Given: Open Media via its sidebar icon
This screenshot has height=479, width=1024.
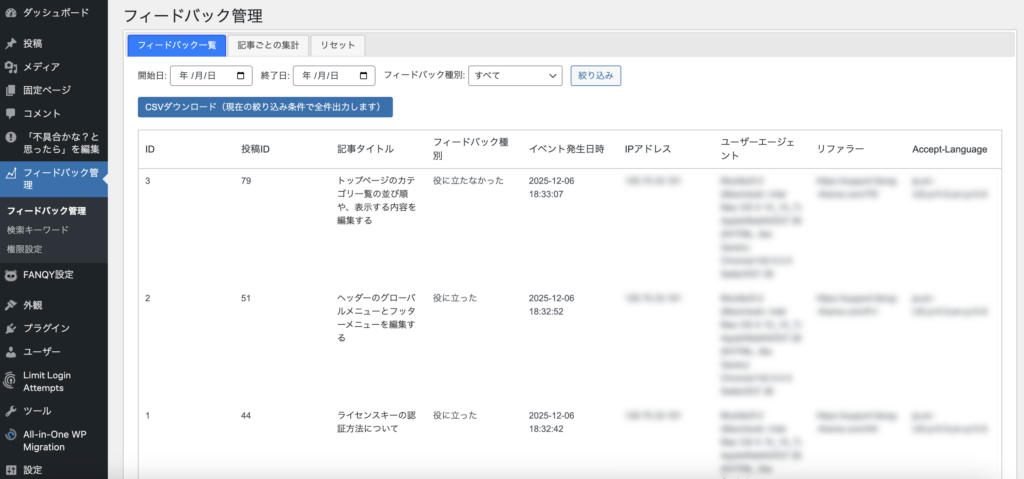Looking at the screenshot, I should [10, 67].
